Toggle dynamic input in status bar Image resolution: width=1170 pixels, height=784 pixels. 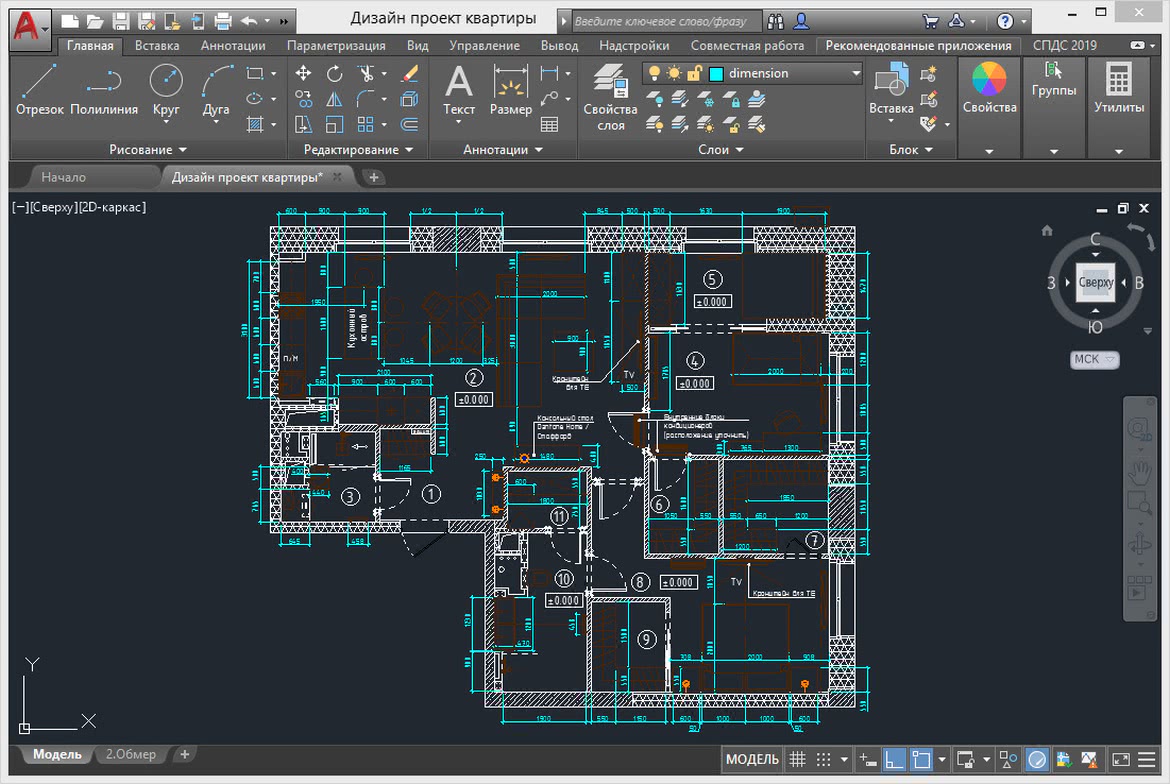click(x=868, y=759)
